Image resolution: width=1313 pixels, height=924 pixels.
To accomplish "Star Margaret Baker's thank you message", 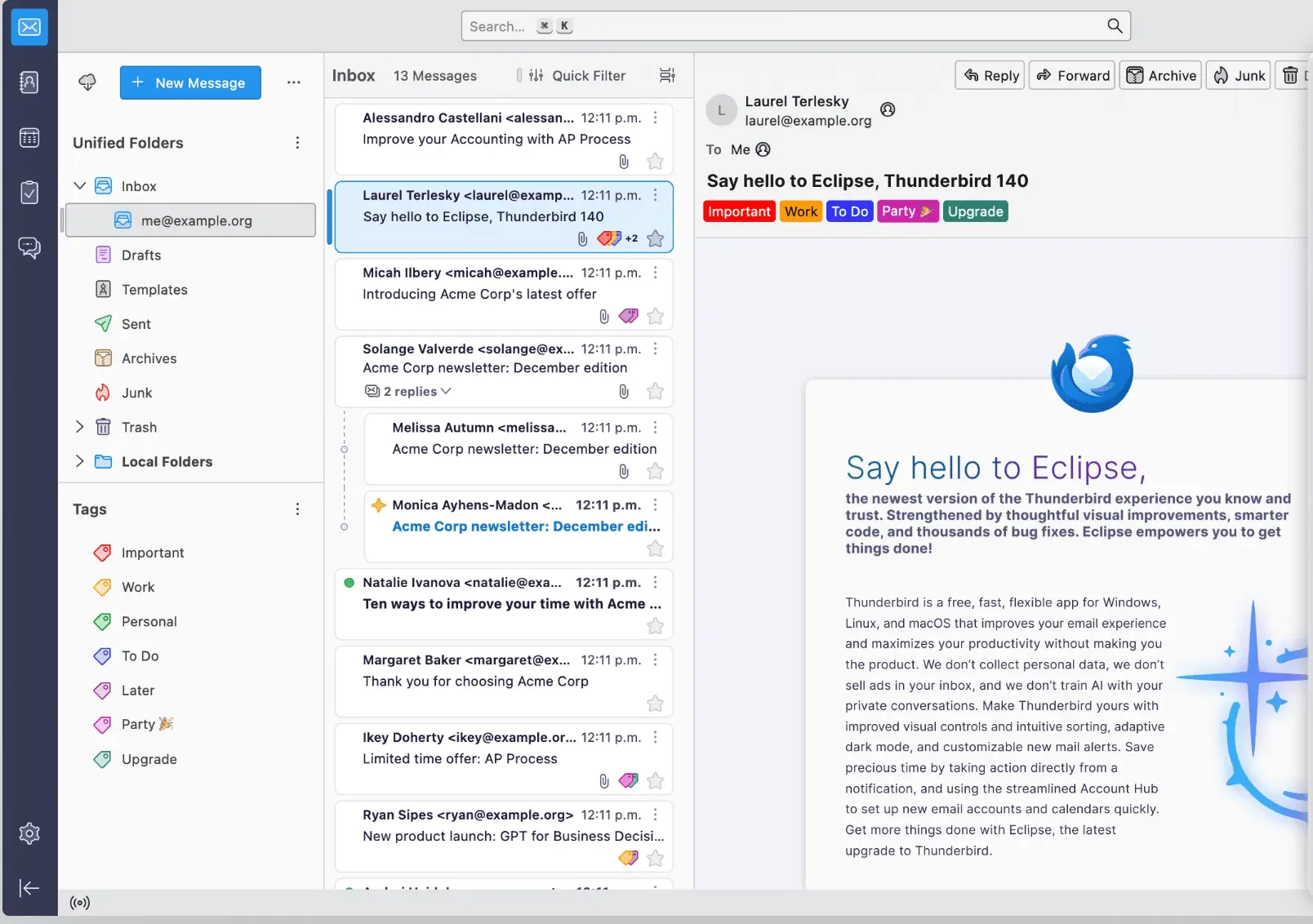I will coord(655,704).
